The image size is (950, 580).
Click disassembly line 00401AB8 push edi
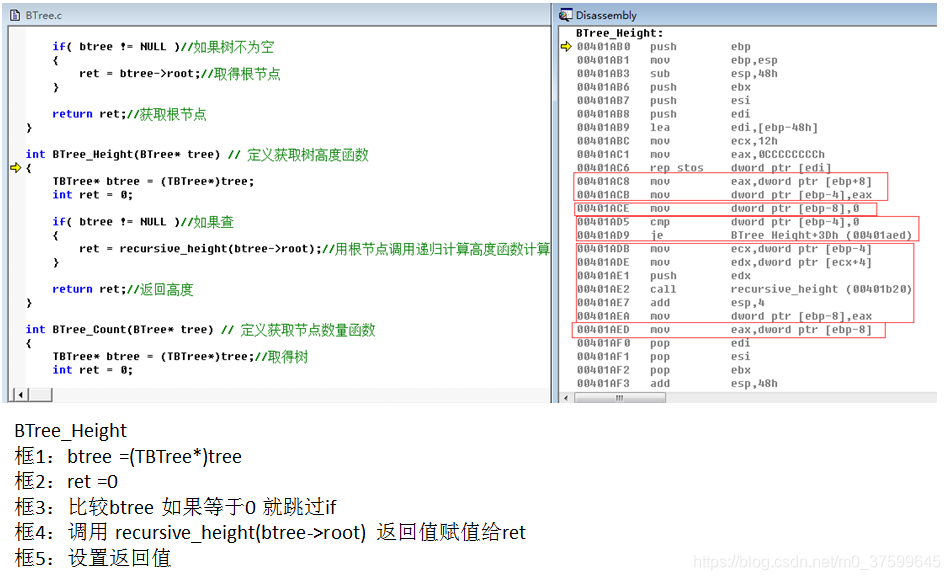pos(663,114)
